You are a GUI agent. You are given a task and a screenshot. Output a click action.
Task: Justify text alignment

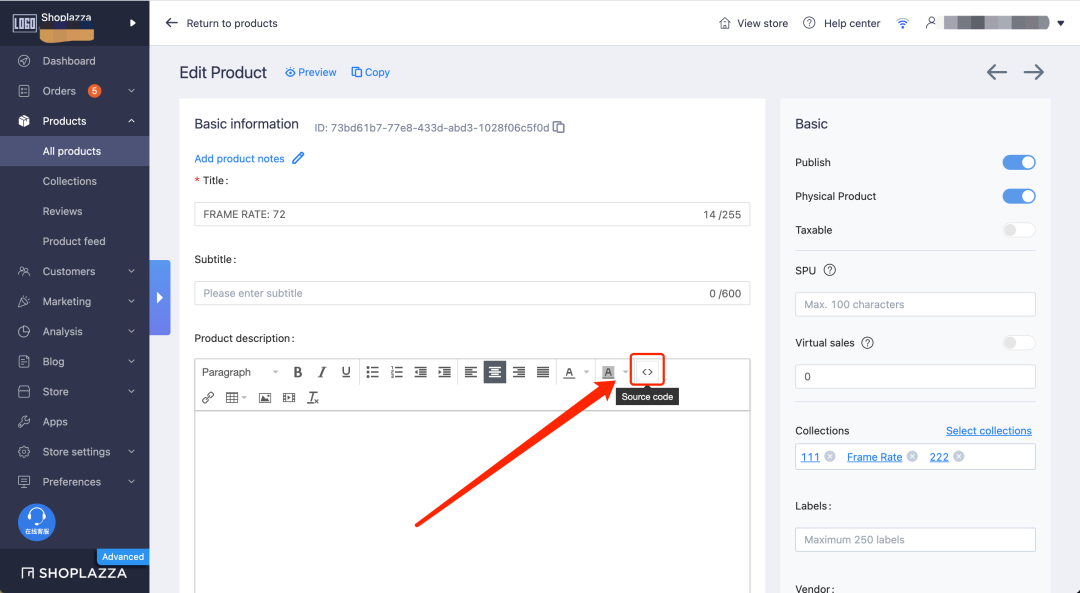click(543, 372)
